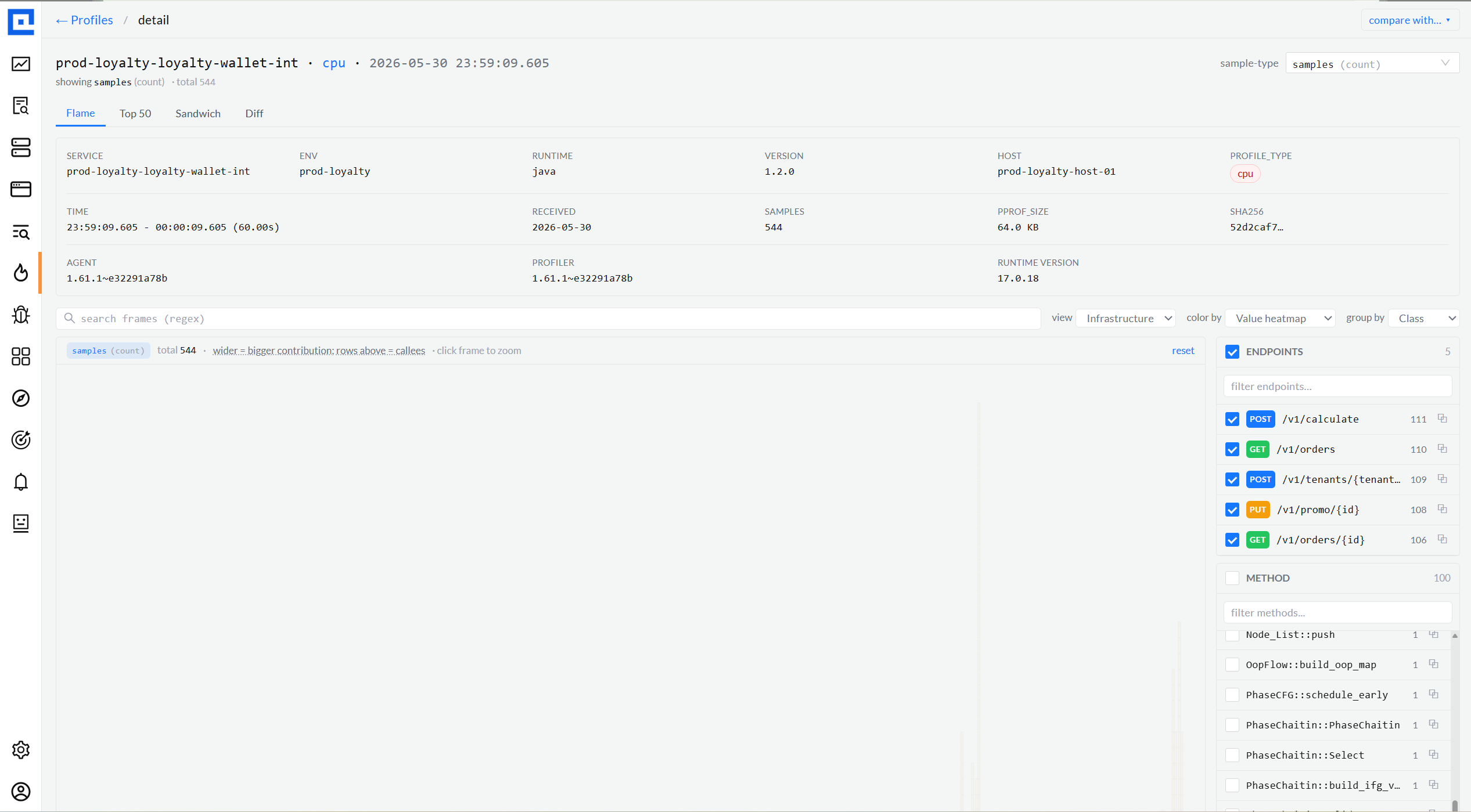The width and height of the screenshot is (1471, 812).
Task: Click the method list scrollbar up arrow
Action: click(1455, 636)
